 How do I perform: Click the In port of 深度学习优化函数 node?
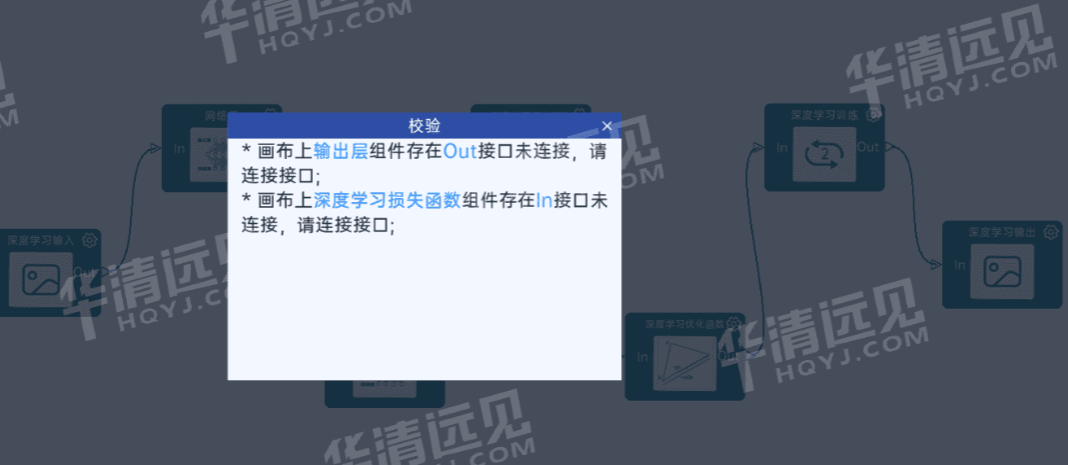(x=642, y=357)
